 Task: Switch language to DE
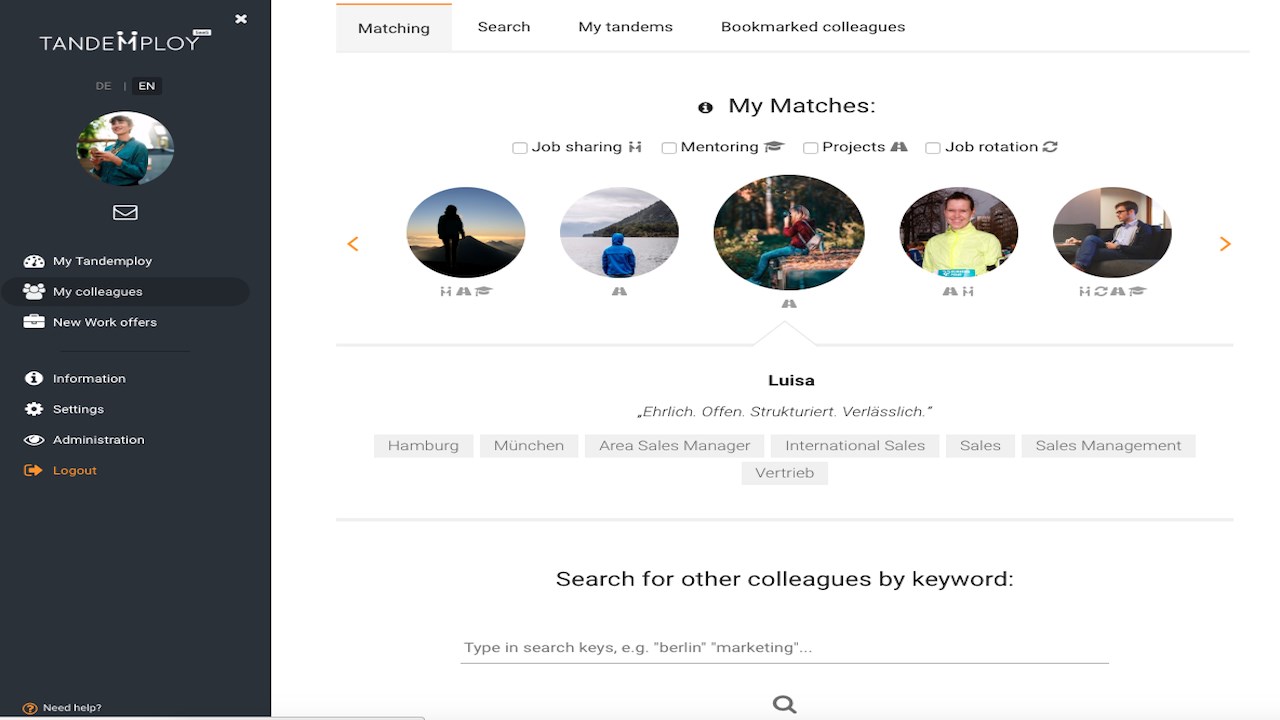point(103,86)
